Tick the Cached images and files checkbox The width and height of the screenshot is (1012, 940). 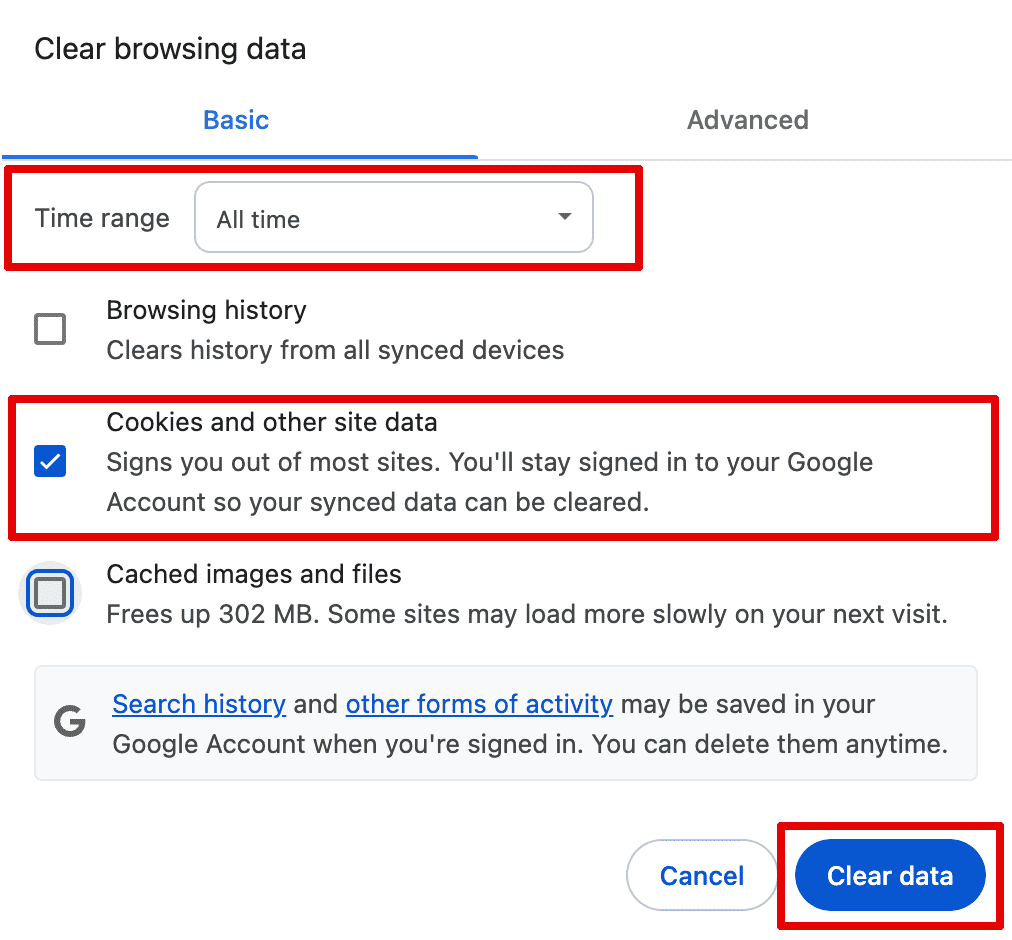tap(50, 594)
